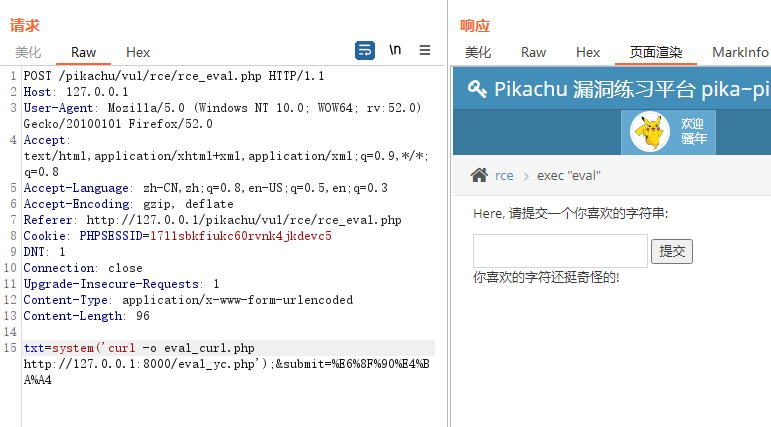Switch to request 美化 tab
Image resolution: width=771 pixels, height=427 pixels.
[x=28, y=52]
